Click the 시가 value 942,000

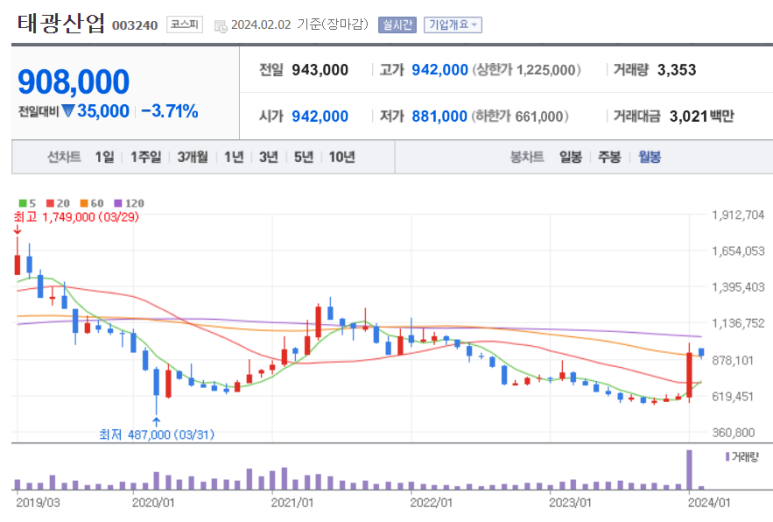[320, 116]
